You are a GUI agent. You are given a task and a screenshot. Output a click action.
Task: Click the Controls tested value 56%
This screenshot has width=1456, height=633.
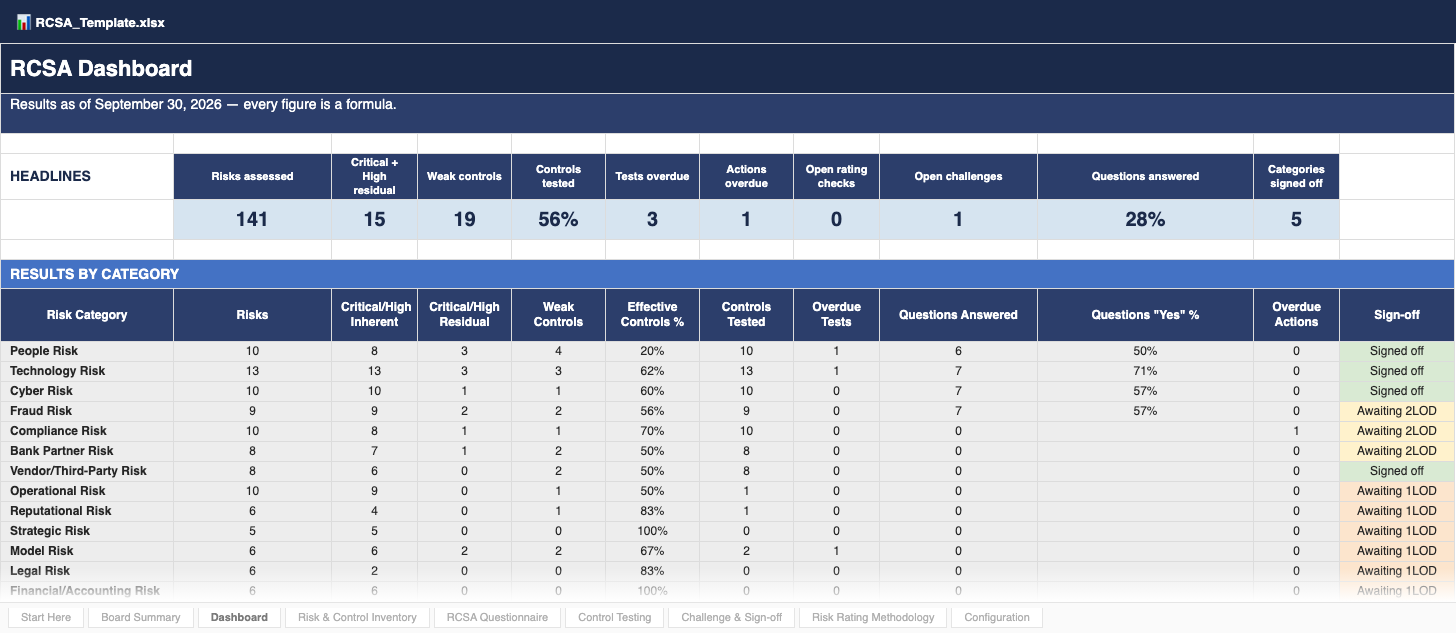click(558, 219)
